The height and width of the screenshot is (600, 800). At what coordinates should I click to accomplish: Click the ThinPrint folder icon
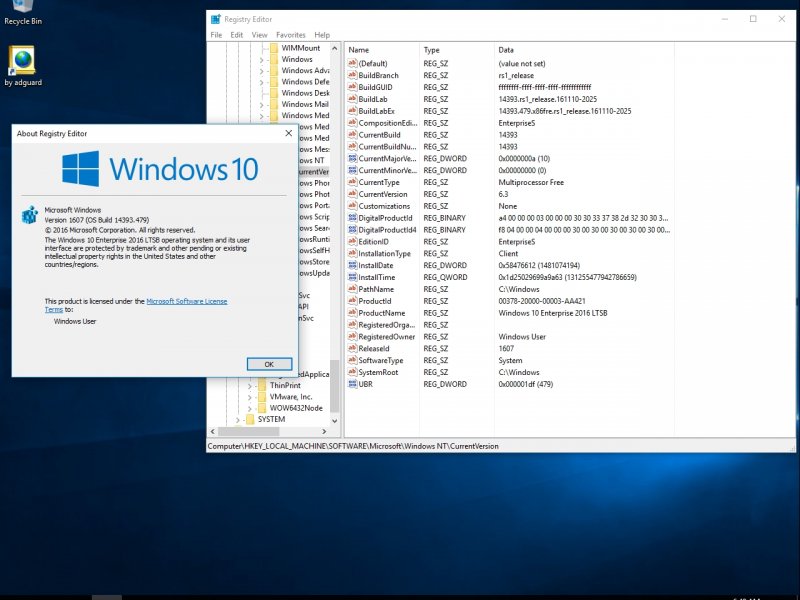point(262,385)
